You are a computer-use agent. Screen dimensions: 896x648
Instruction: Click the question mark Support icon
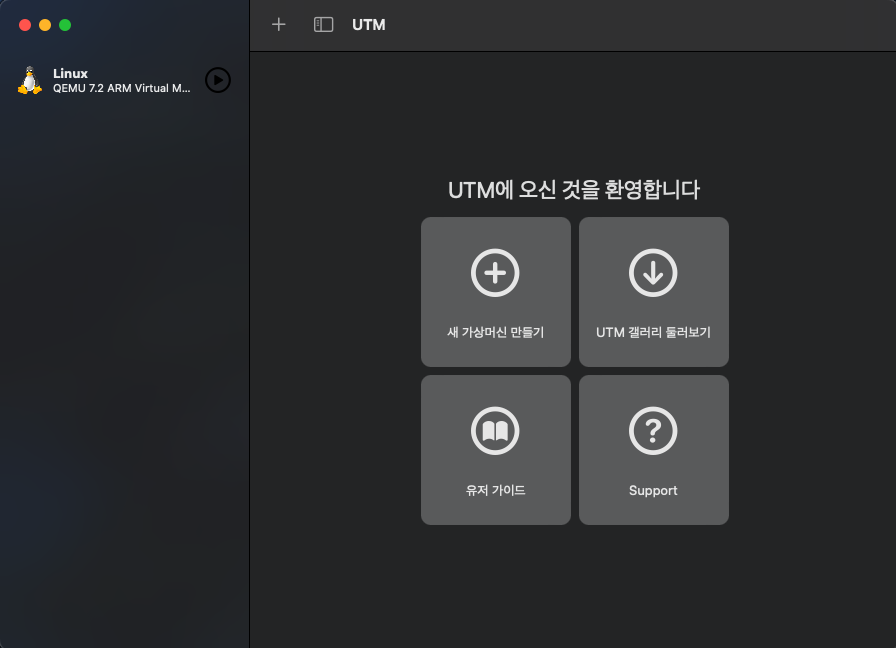coord(653,431)
